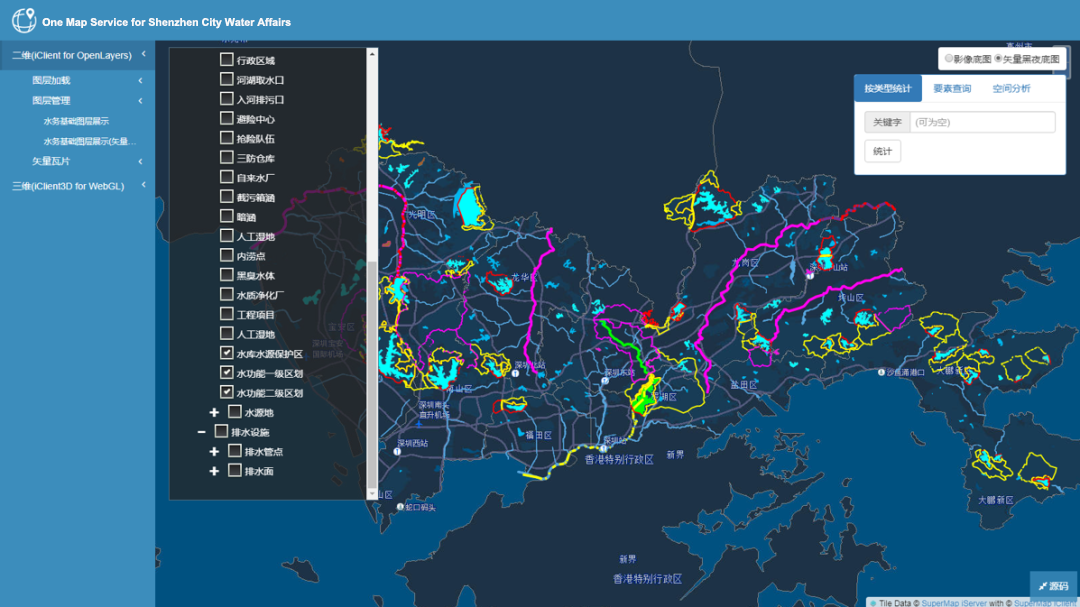Viewport: 1080px width, 607px height.
Task: Switch to the 要素查询 tab
Action: point(952,88)
